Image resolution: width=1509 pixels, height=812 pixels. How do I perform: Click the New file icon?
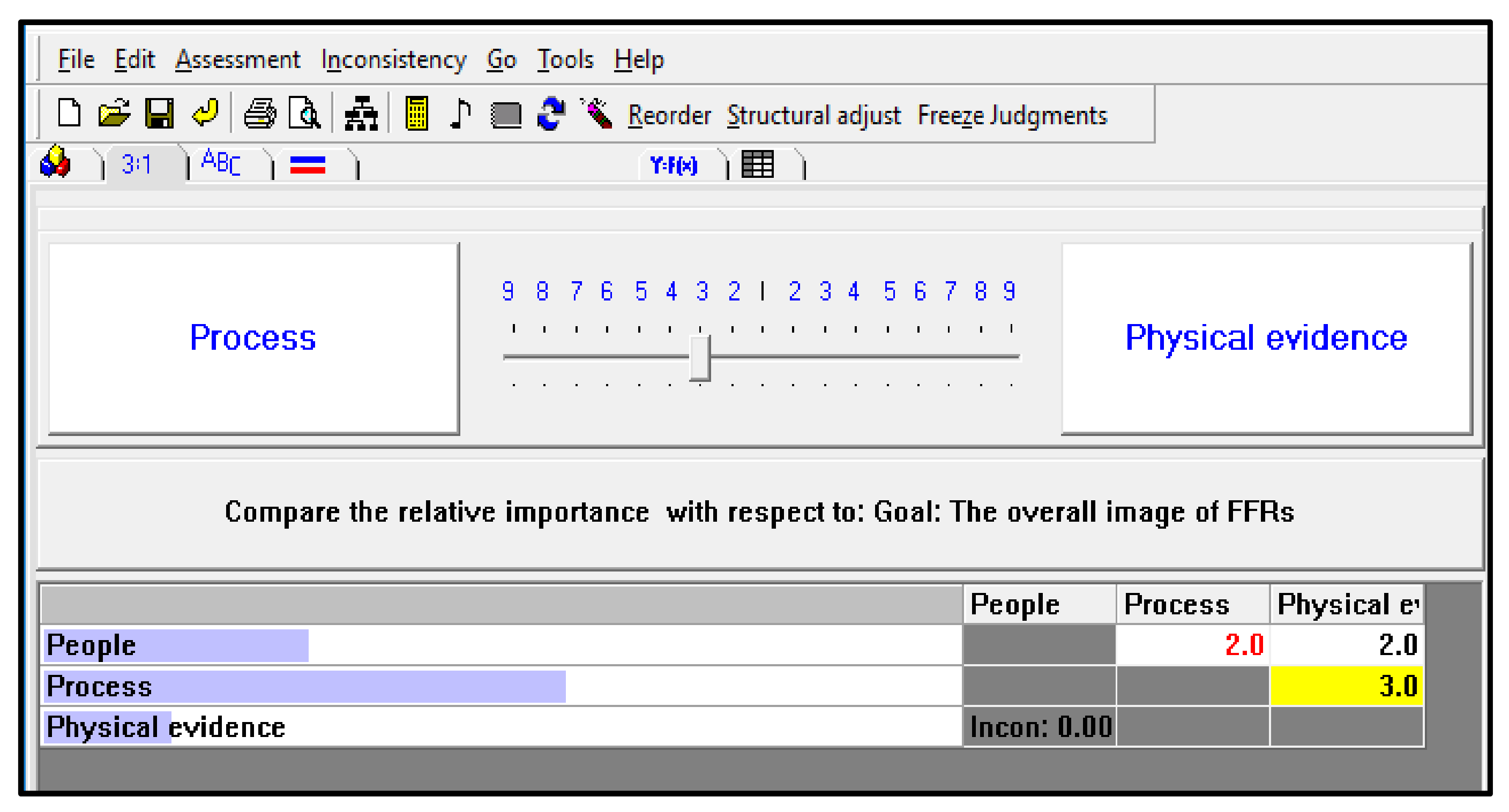69,114
